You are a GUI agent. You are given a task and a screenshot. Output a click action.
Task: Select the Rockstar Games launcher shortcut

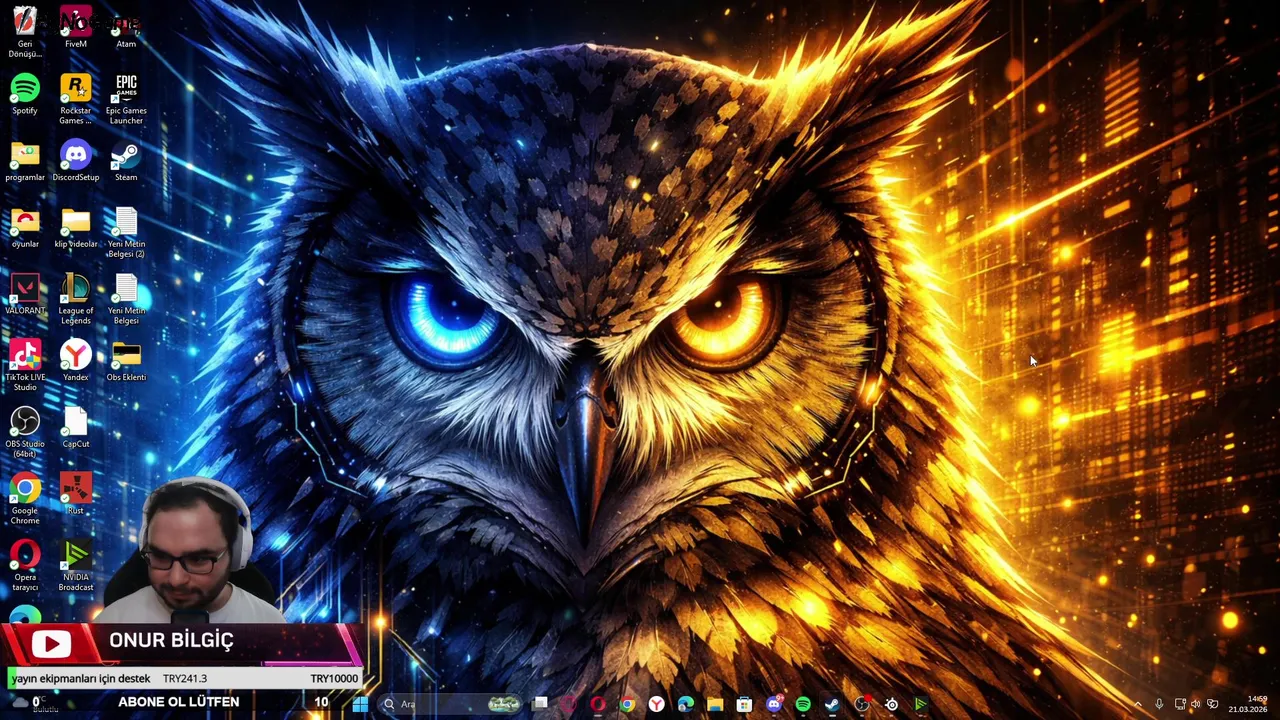point(76,99)
